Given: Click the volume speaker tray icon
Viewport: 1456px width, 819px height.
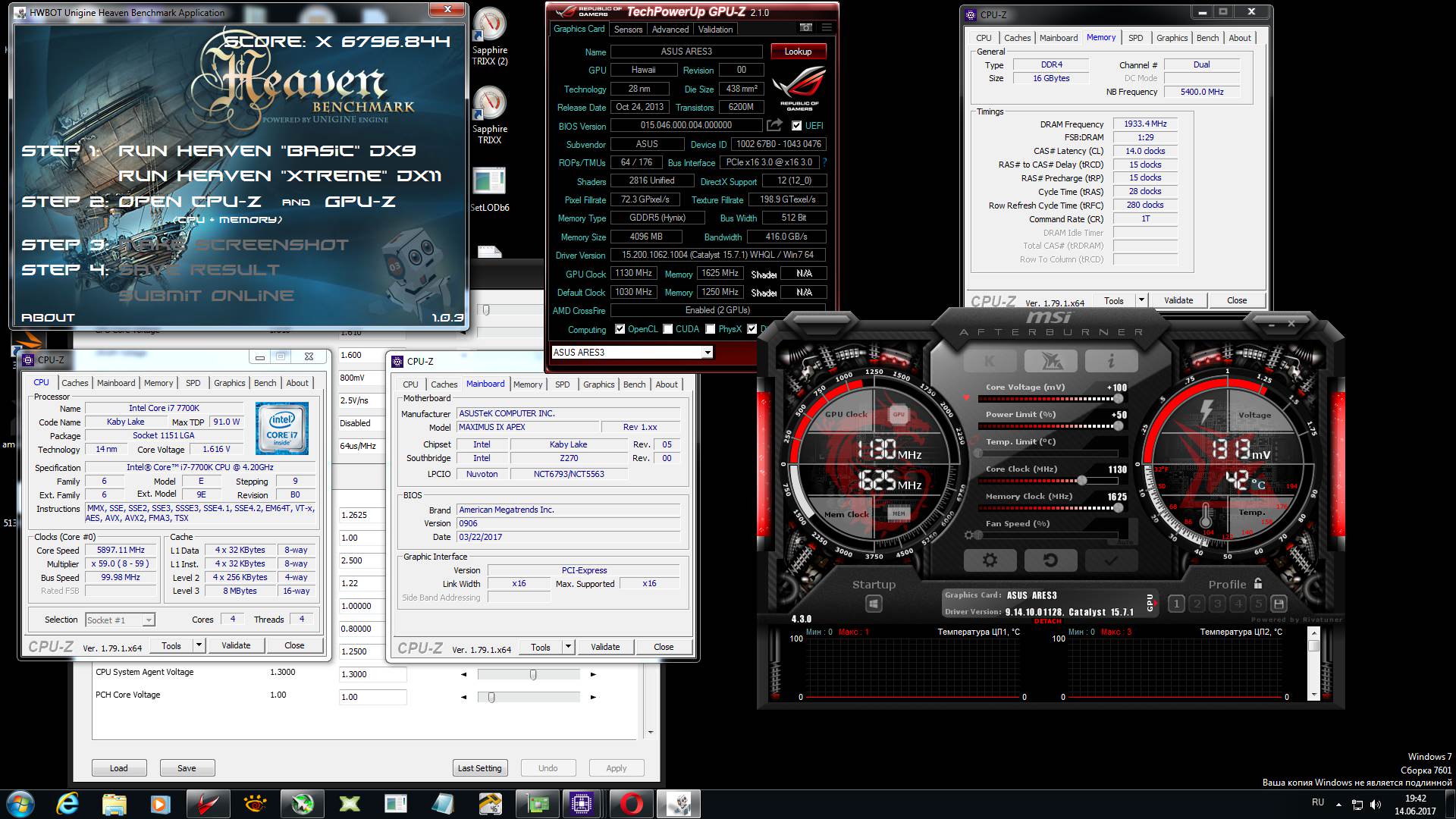Looking at the screenshot, I should pyautogui.click(x=1376, y=804).
